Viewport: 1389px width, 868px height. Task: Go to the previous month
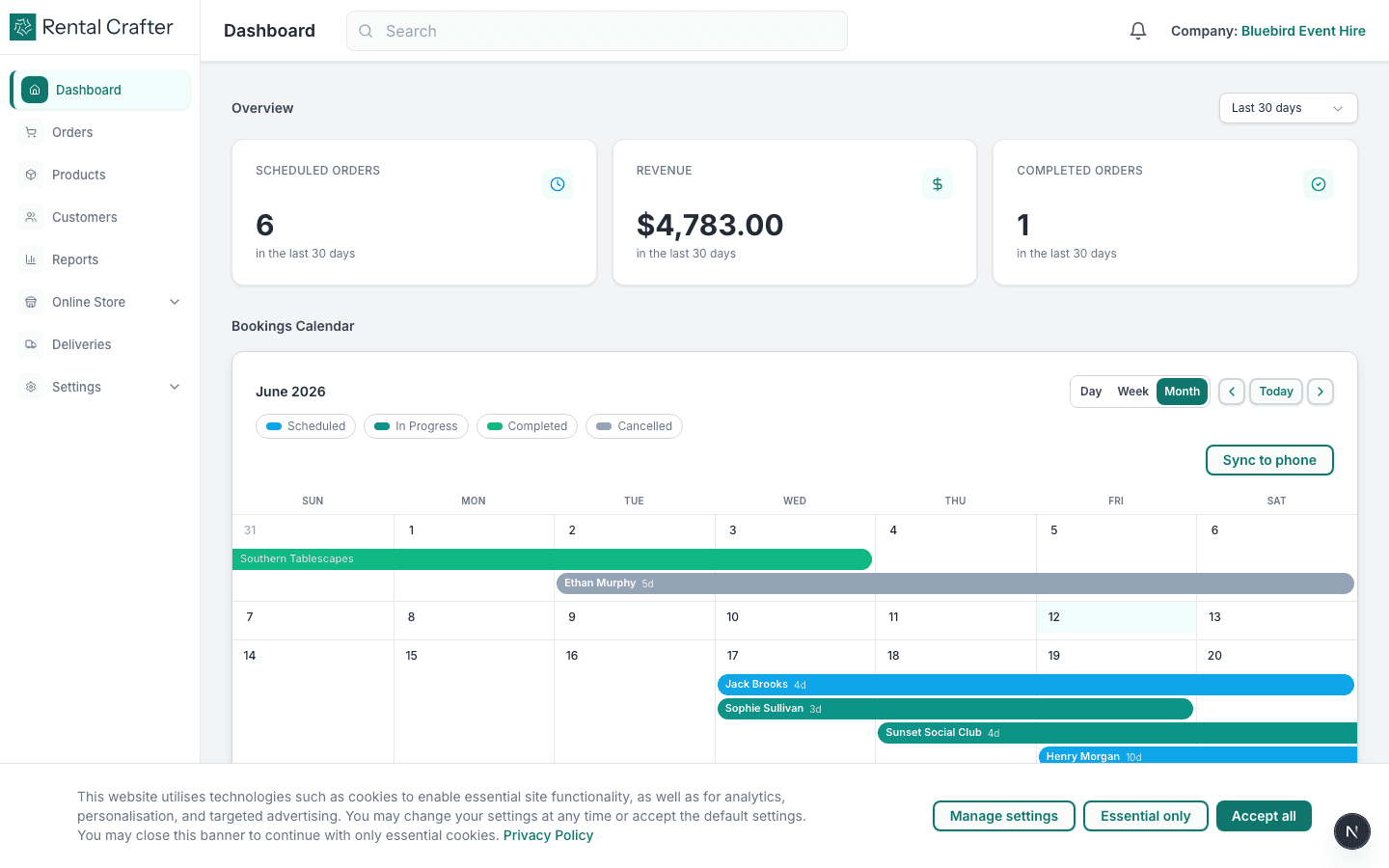tap(1232, 392)
